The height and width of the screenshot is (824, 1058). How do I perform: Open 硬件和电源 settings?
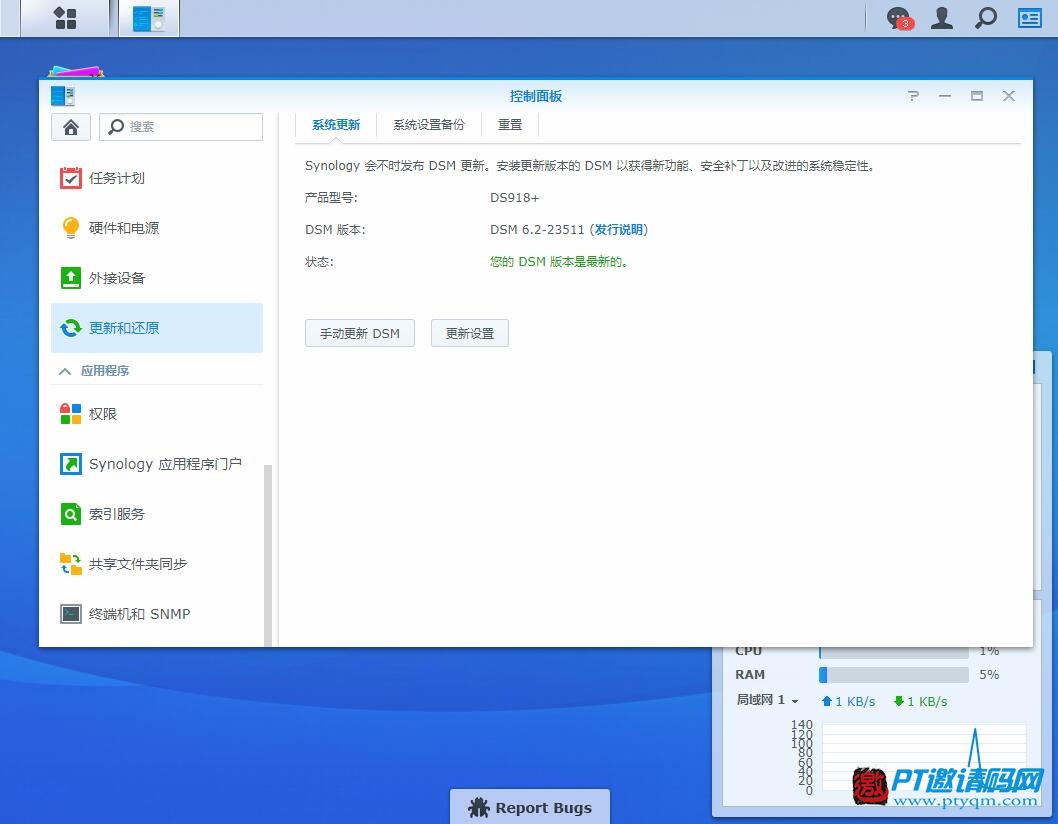[x=157, y=228]
